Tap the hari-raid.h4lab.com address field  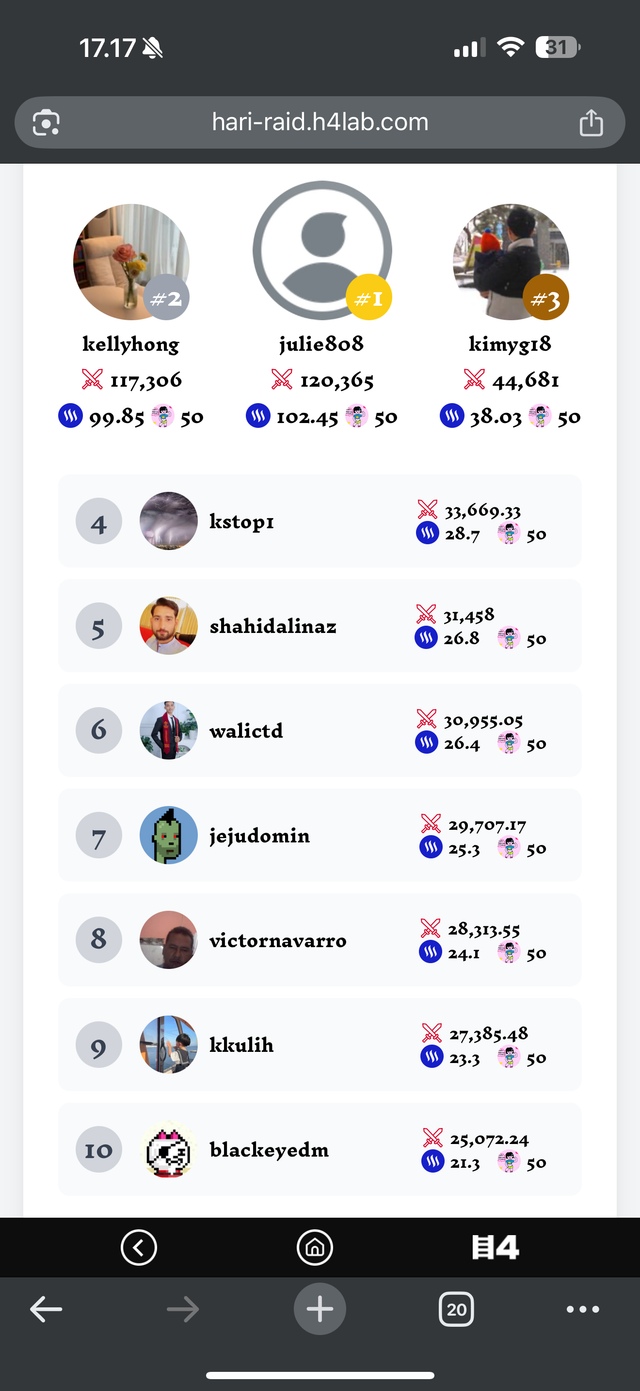pos(320,123)
